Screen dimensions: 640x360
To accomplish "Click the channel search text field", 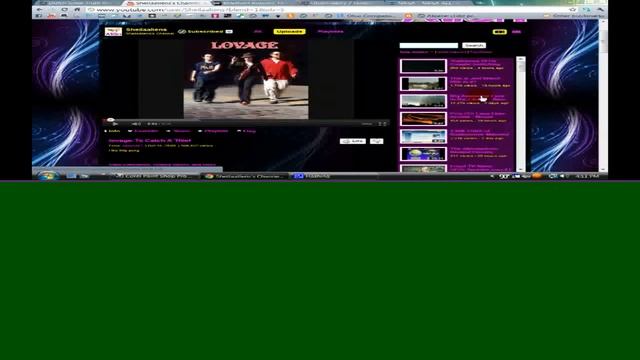I will click(x=429, y=45).
